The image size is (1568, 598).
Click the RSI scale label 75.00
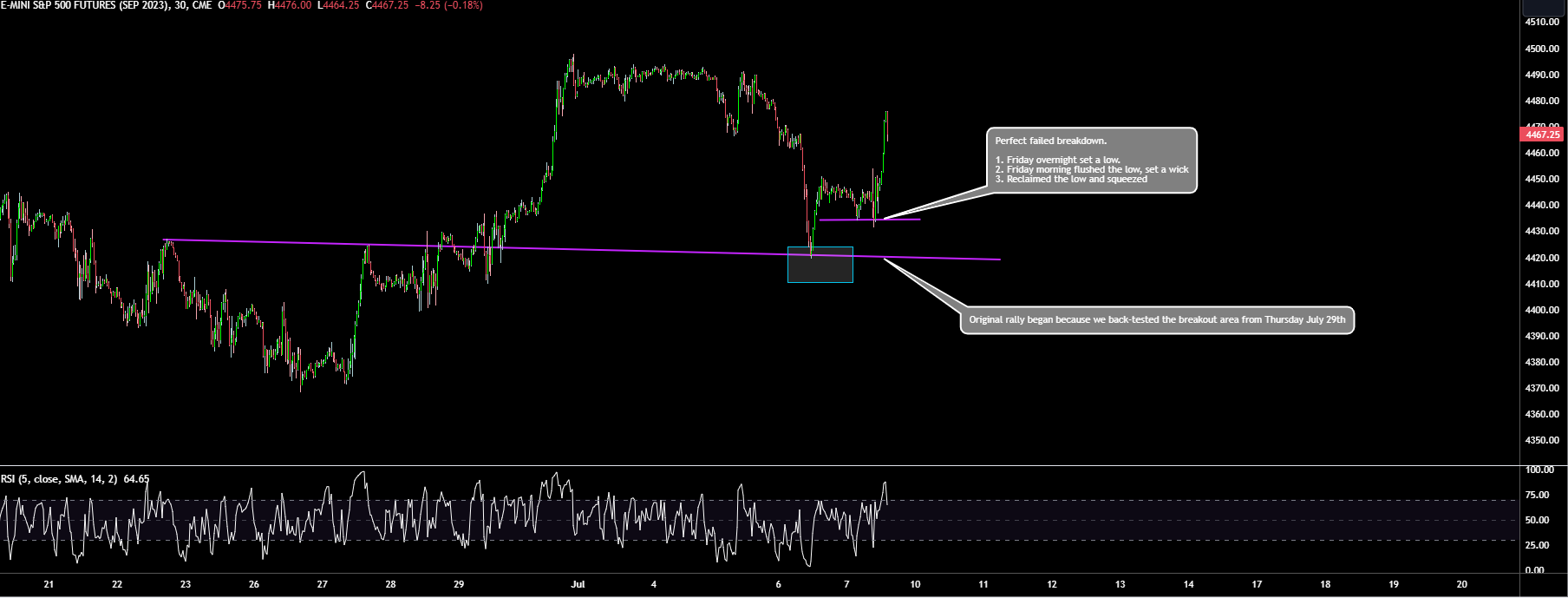[x=1537, y=496]
